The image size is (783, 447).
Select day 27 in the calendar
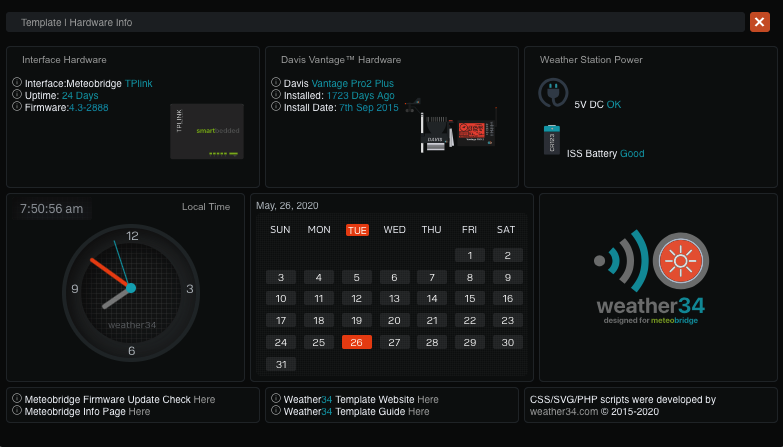click(x=394, y=342)
